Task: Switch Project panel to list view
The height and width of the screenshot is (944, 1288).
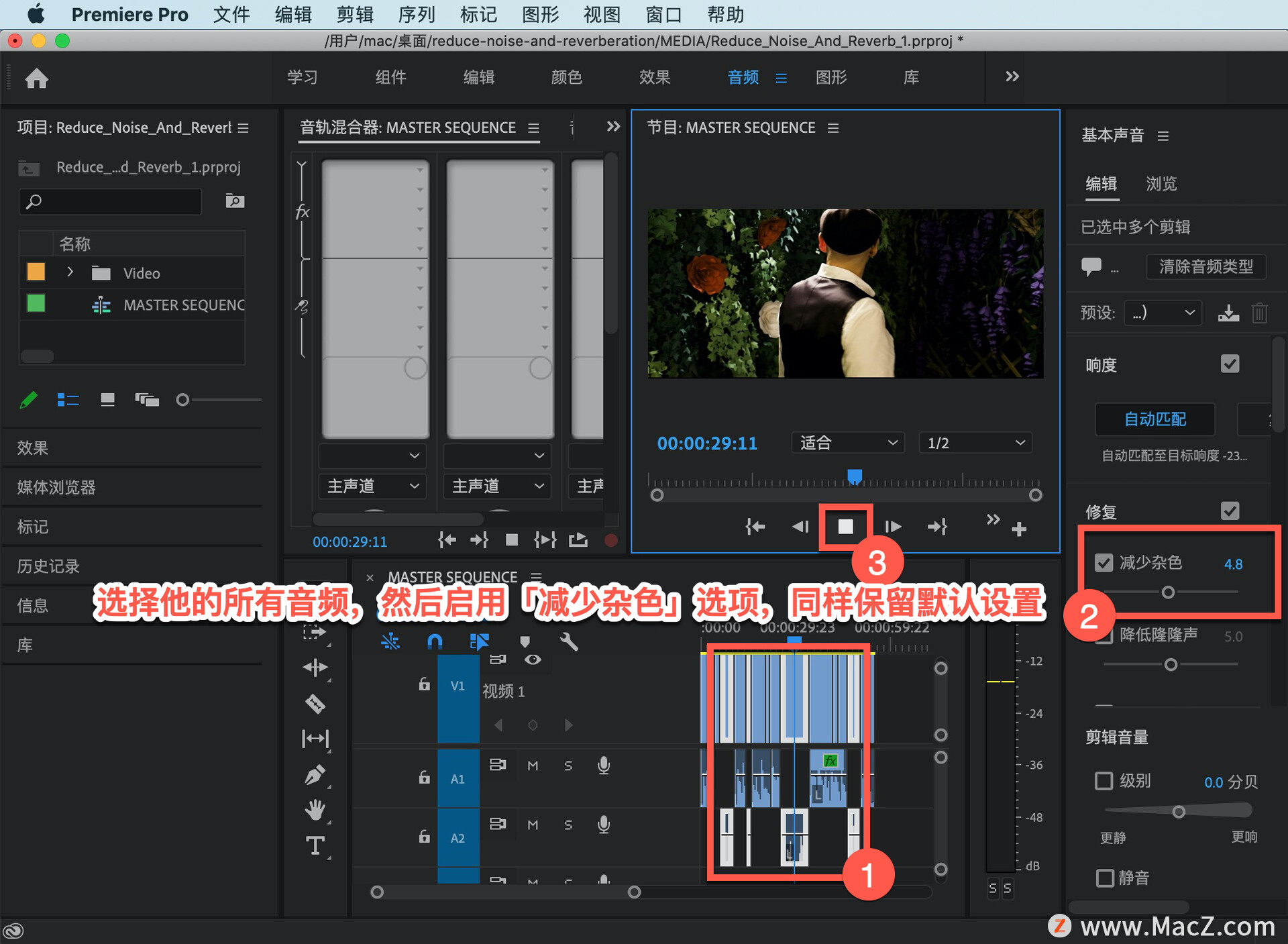Action: pos(68,400)
